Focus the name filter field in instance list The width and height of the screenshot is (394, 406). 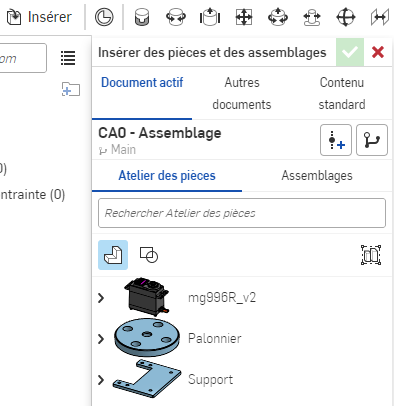[23, 58]
